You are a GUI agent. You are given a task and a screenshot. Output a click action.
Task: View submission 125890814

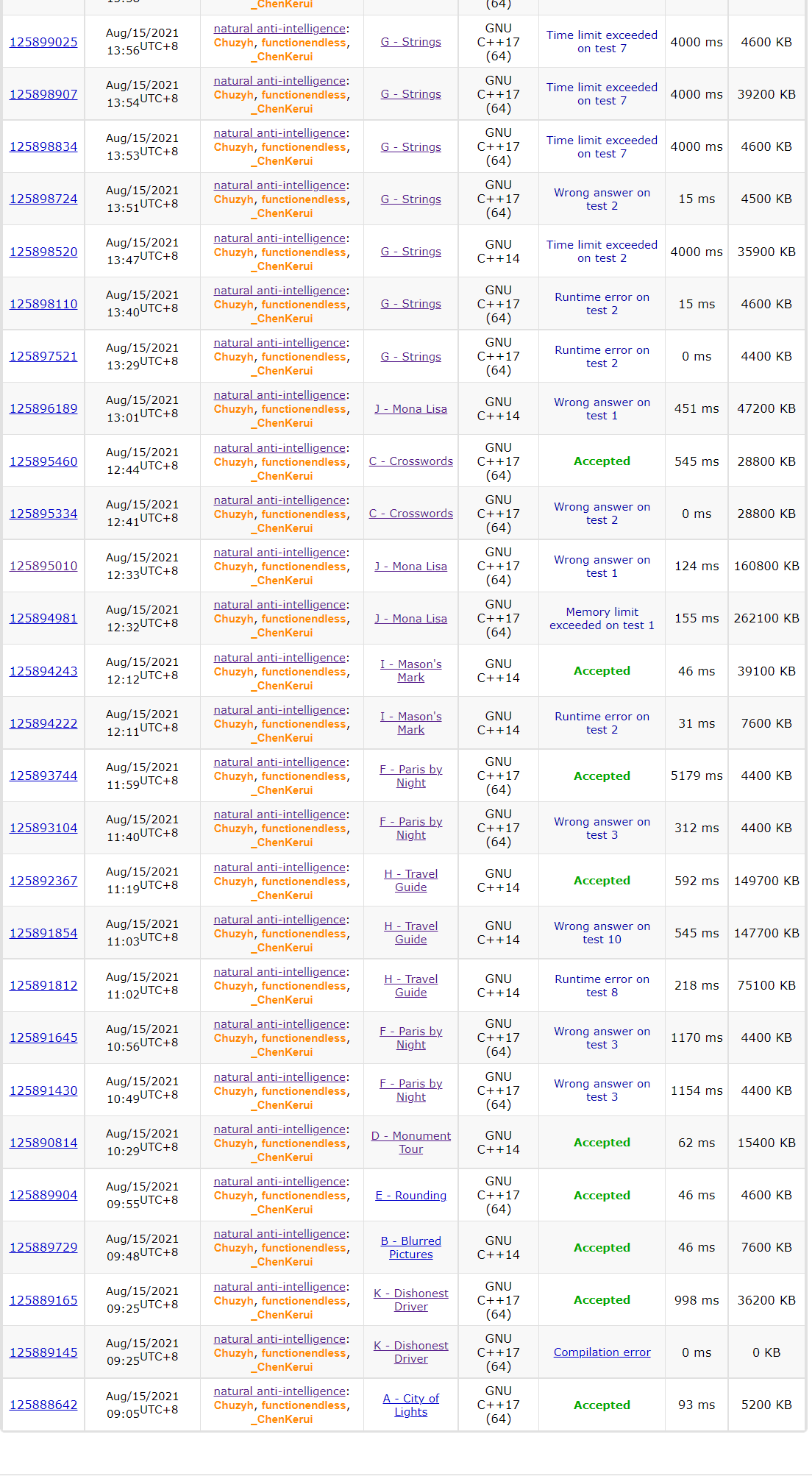(43, 1143)
